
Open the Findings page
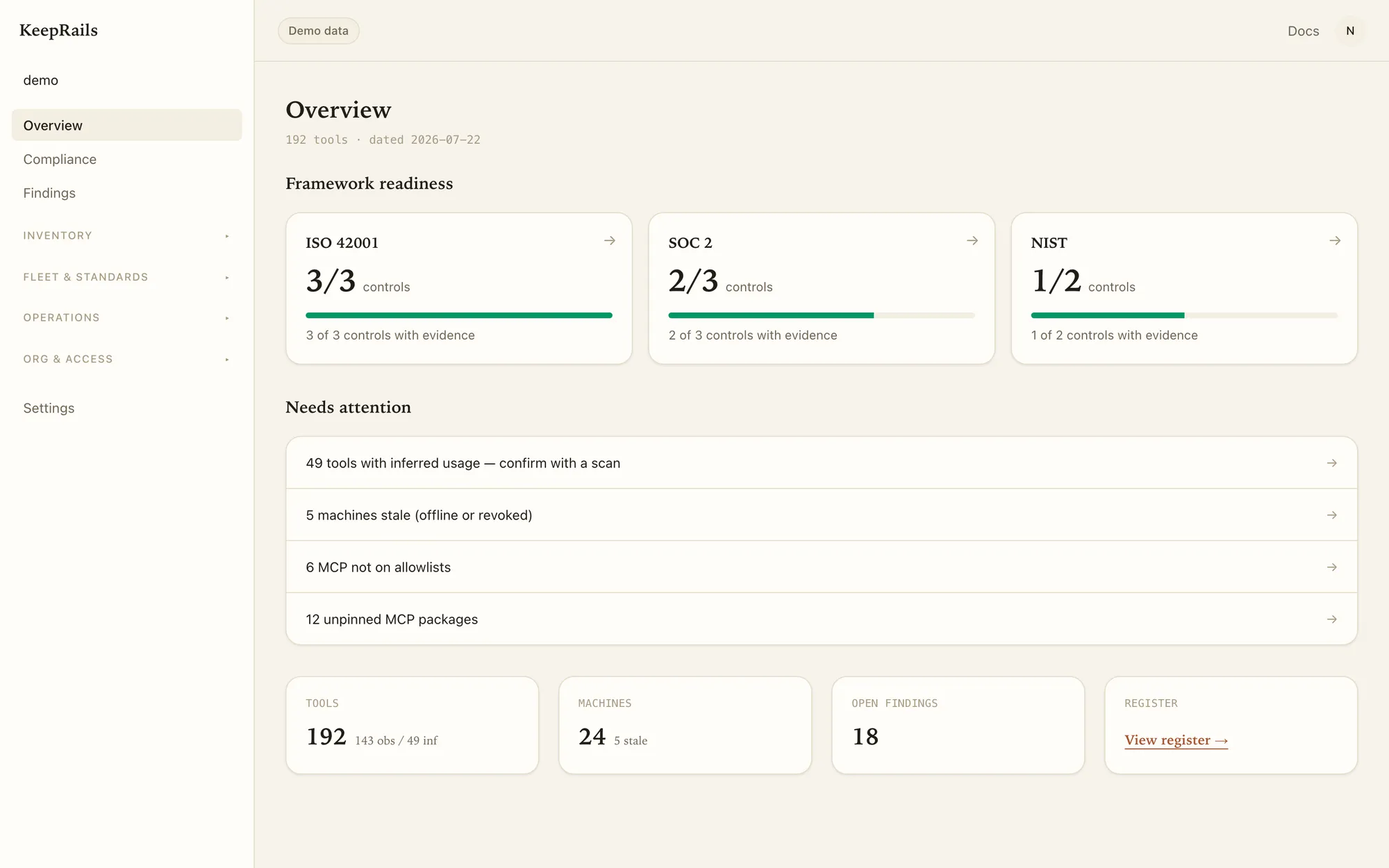126,193
